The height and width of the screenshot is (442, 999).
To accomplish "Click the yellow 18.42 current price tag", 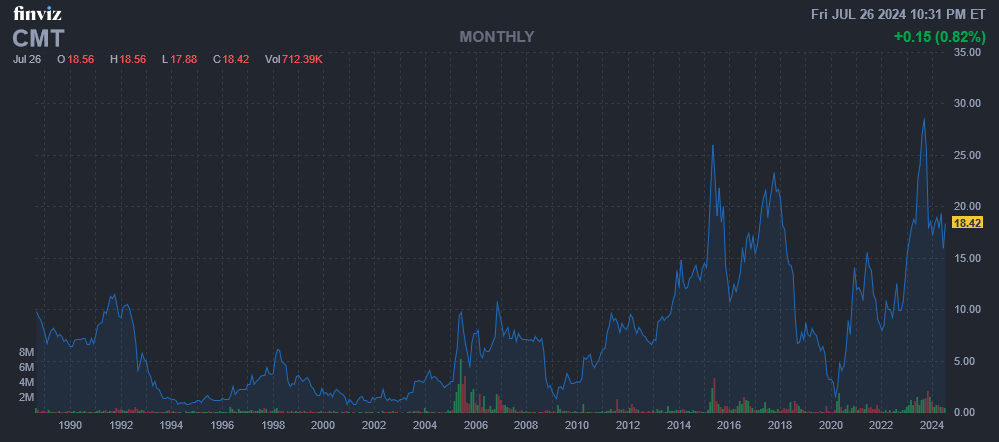I will click(x=969, y=223).
